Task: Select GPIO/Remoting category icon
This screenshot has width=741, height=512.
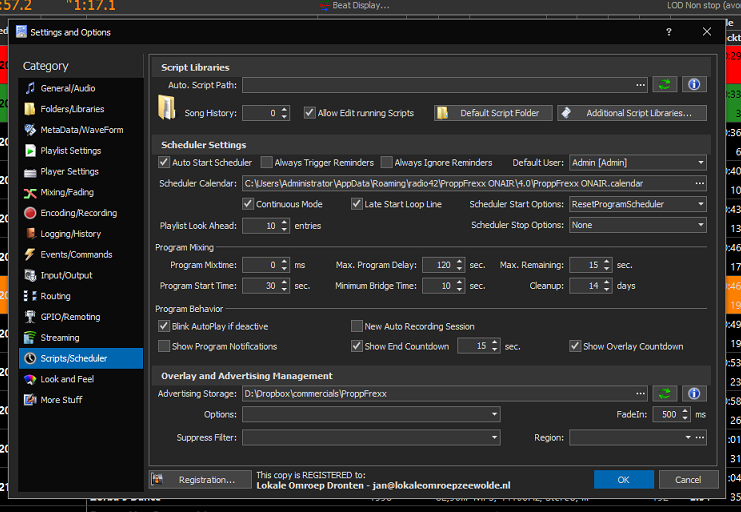Action: pyautogui.click(x=30, y=317)
